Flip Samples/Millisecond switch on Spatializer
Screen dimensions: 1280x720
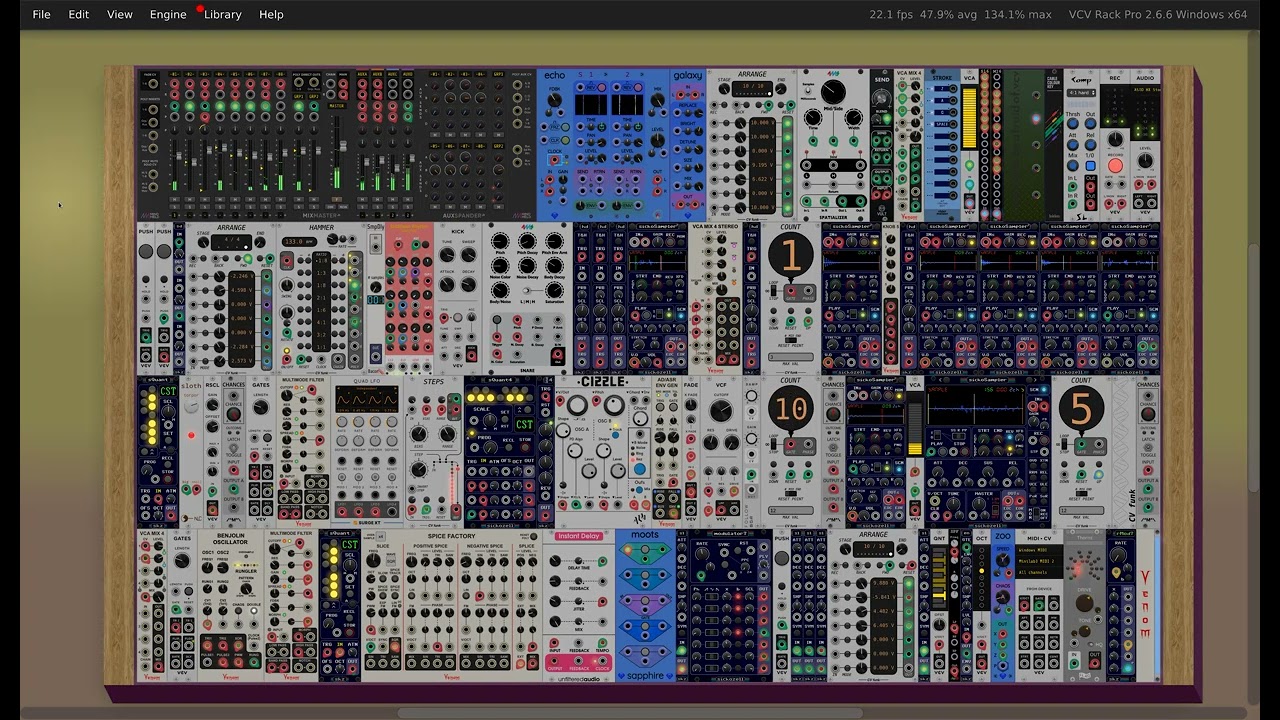pos(808,90)
